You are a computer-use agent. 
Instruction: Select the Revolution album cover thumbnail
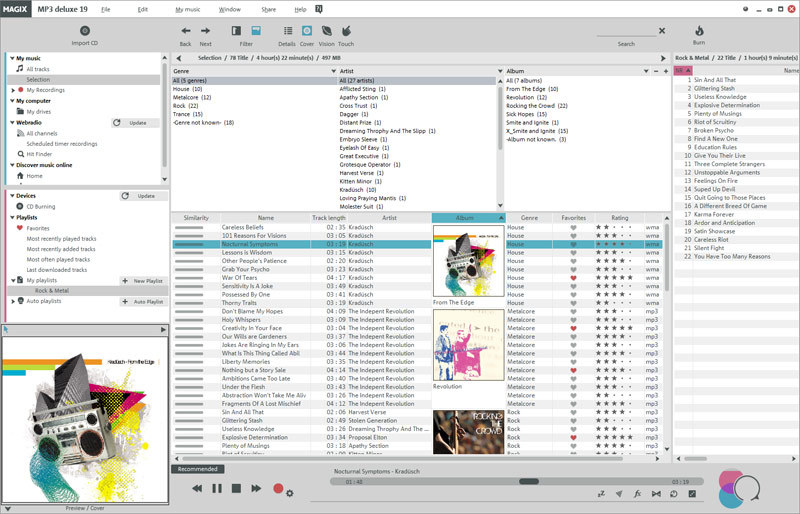click(x=468, y=345)
